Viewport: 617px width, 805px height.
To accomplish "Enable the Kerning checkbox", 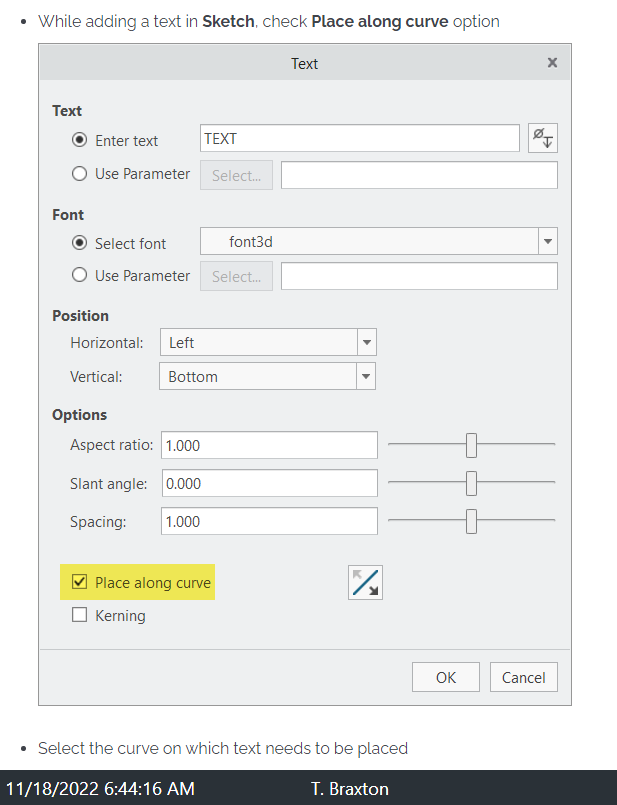I will click(79, 615).
